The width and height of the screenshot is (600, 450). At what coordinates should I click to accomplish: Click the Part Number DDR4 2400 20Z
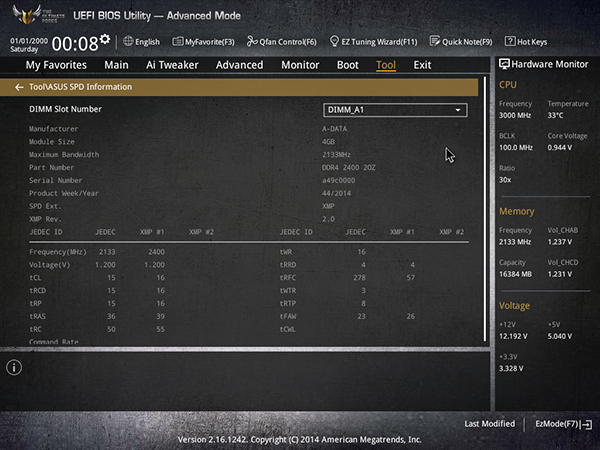tap(349, 168)
